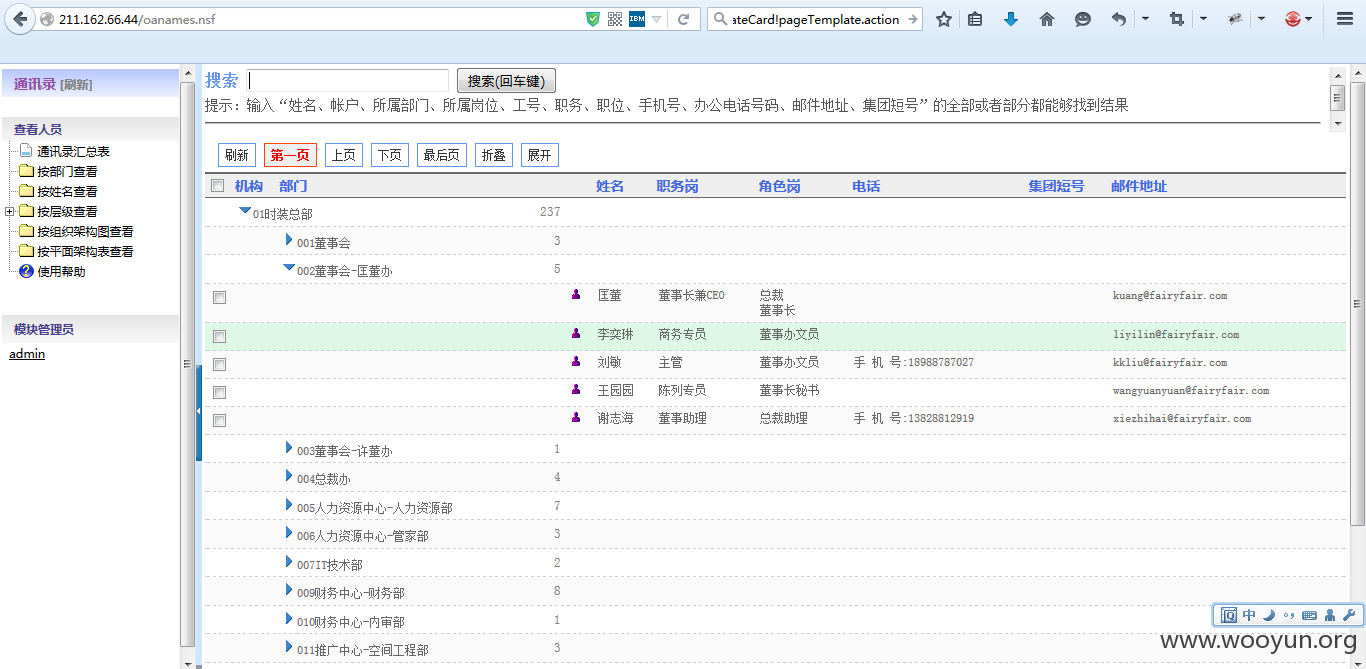The image size is (1366, 669).
Task: Go to browser home page icon
Action: tap(1047, 19)
